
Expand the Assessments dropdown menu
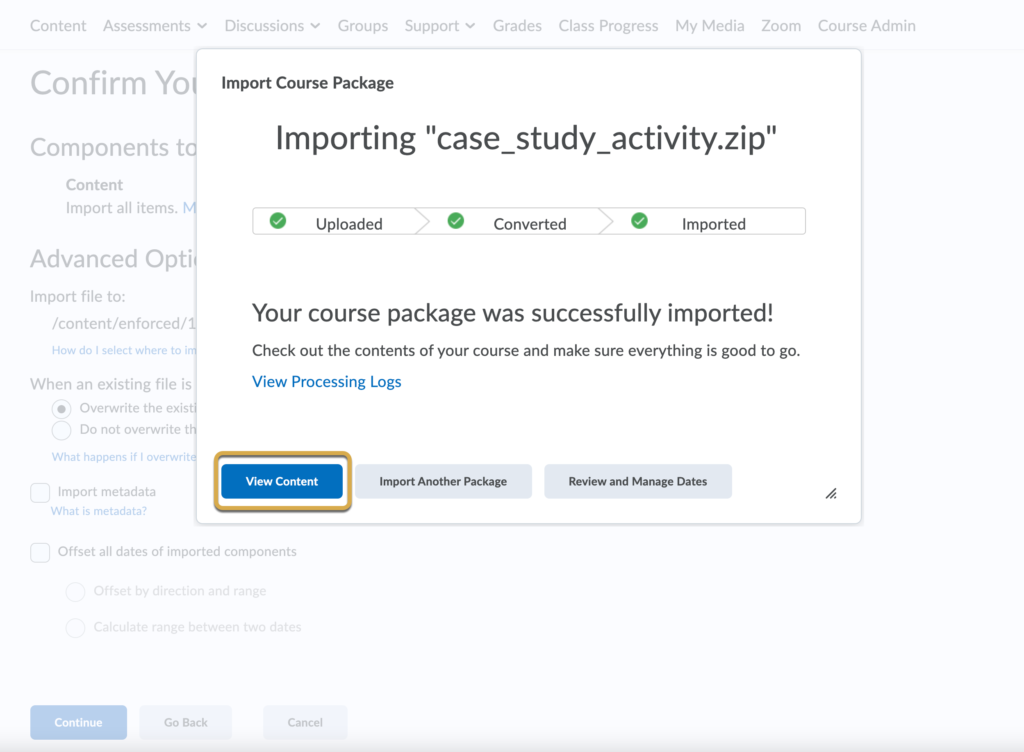(x=155, y=25)
